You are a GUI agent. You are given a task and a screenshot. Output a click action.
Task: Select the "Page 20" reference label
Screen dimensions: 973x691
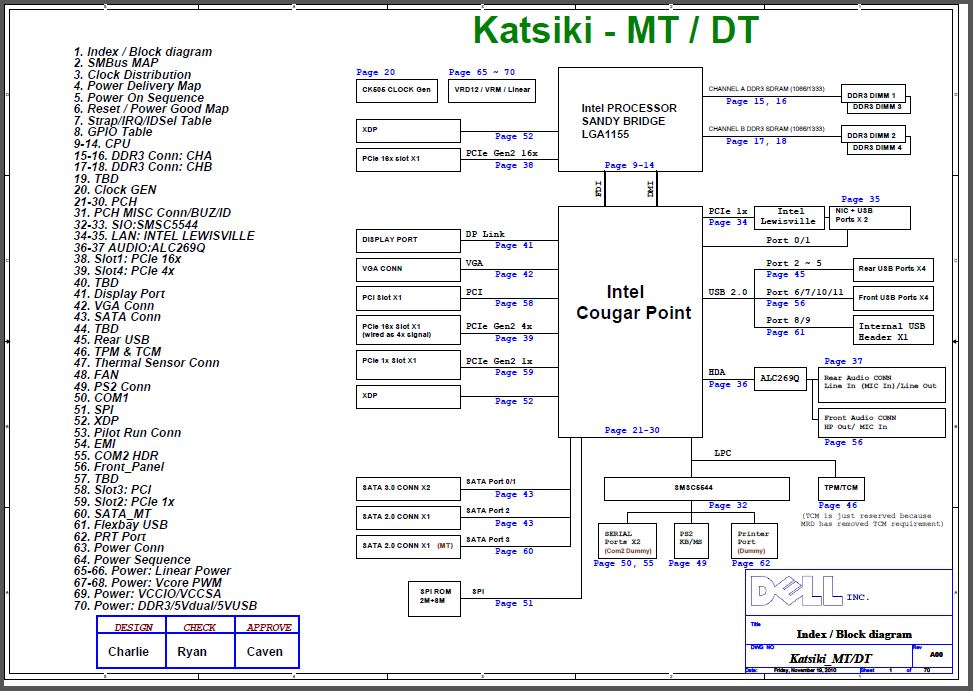[375, 72]
